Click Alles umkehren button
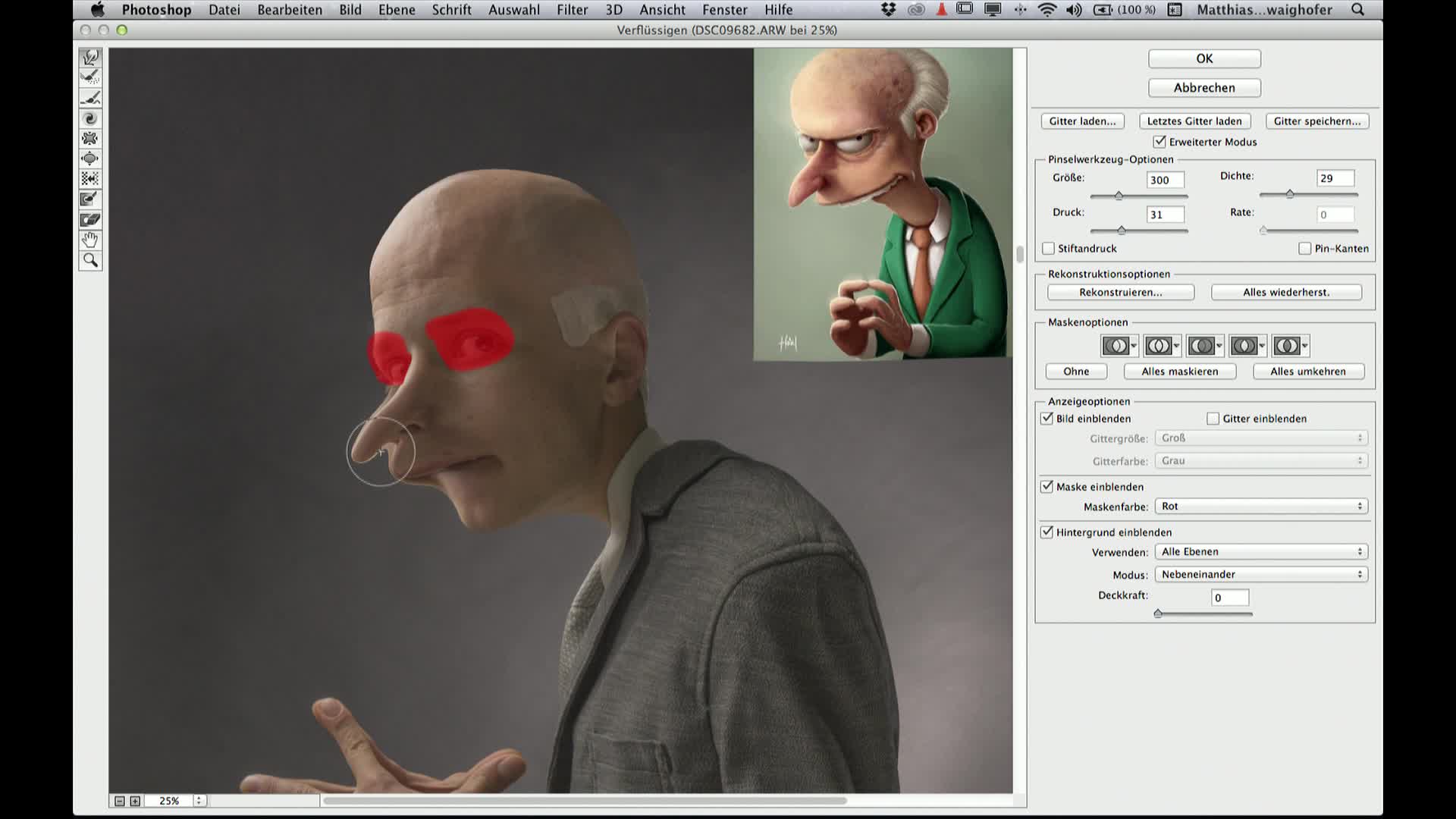The image size is (1456, 819). click(1308, 371)
